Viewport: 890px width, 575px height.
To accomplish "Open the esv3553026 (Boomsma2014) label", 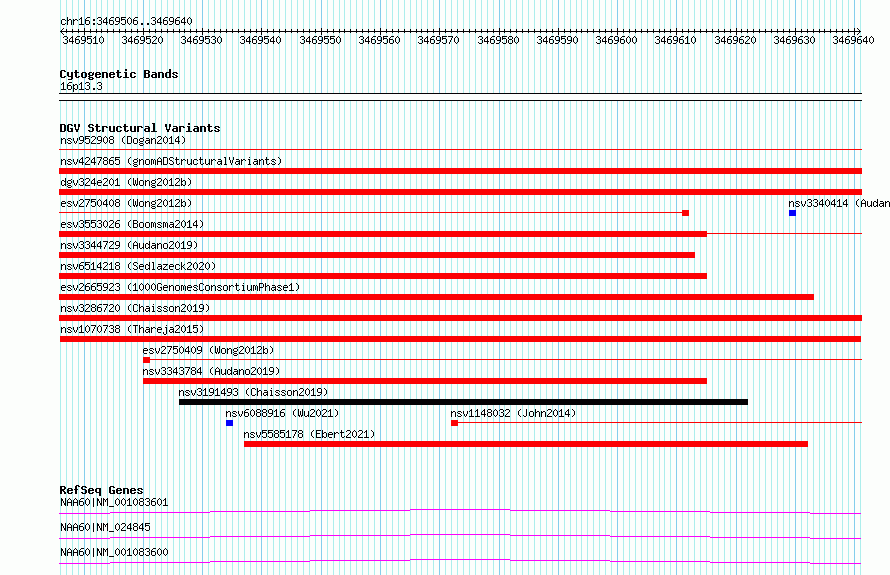I will click(x=132, y=224).
